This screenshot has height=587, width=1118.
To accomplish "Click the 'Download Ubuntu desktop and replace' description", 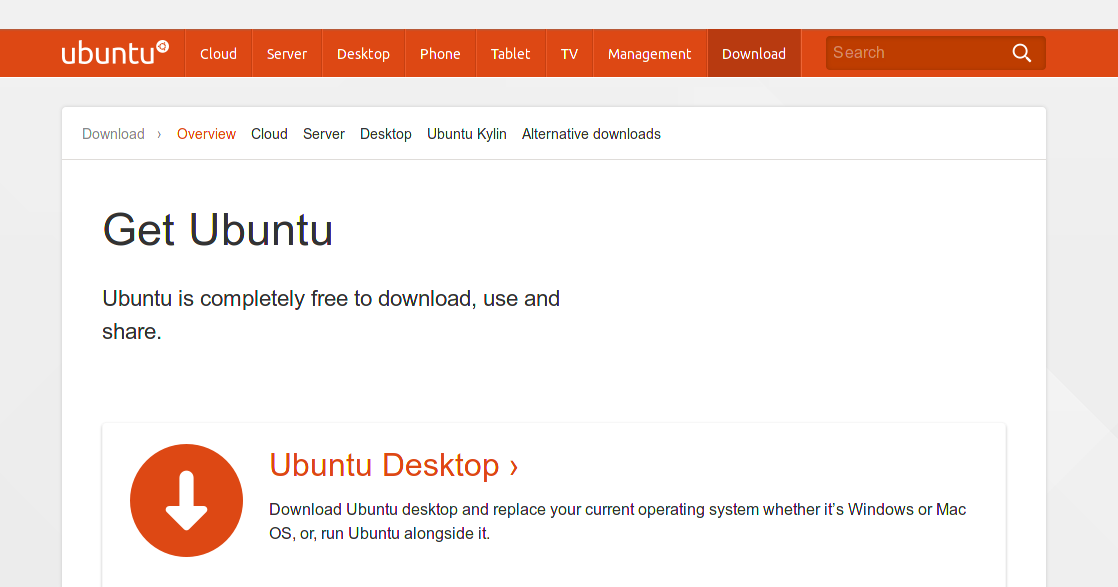I will [617, 521].
